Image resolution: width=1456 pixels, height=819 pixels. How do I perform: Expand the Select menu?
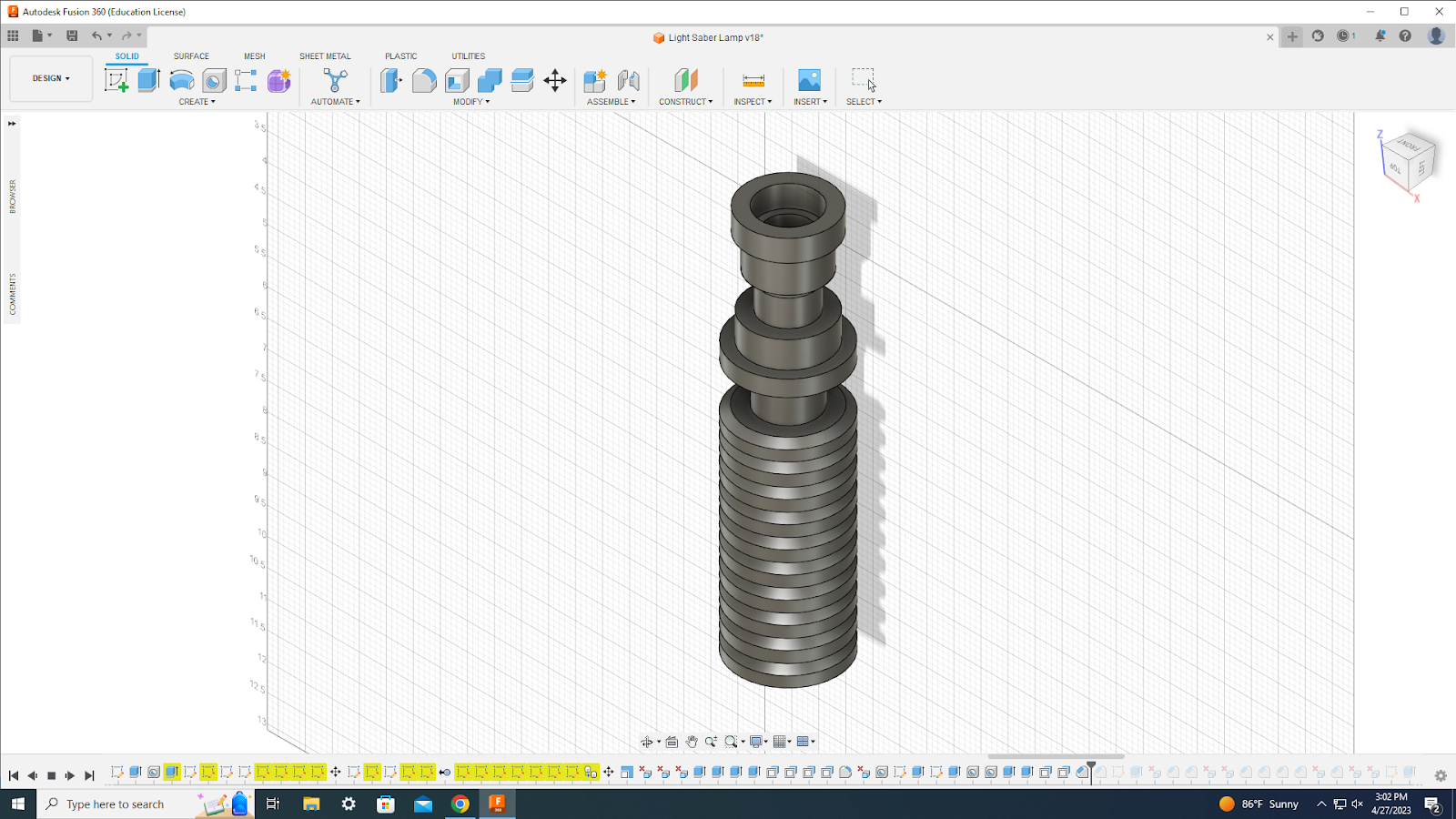[x=864, y=102]
